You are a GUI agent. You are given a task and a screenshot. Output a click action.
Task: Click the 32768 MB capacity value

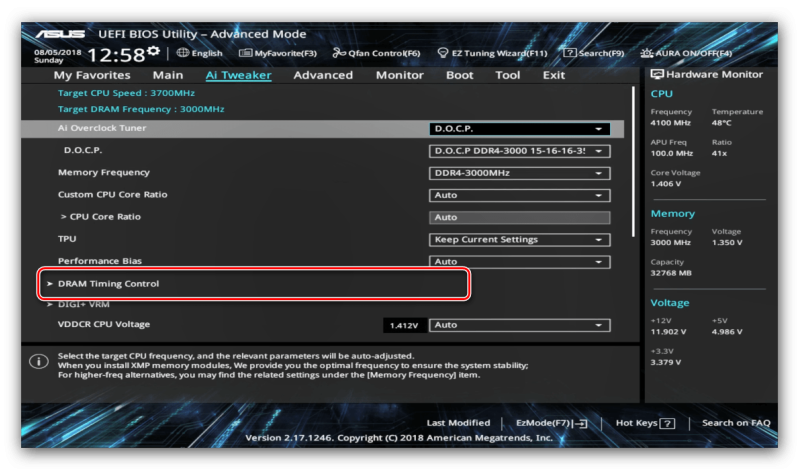point(671,273)
